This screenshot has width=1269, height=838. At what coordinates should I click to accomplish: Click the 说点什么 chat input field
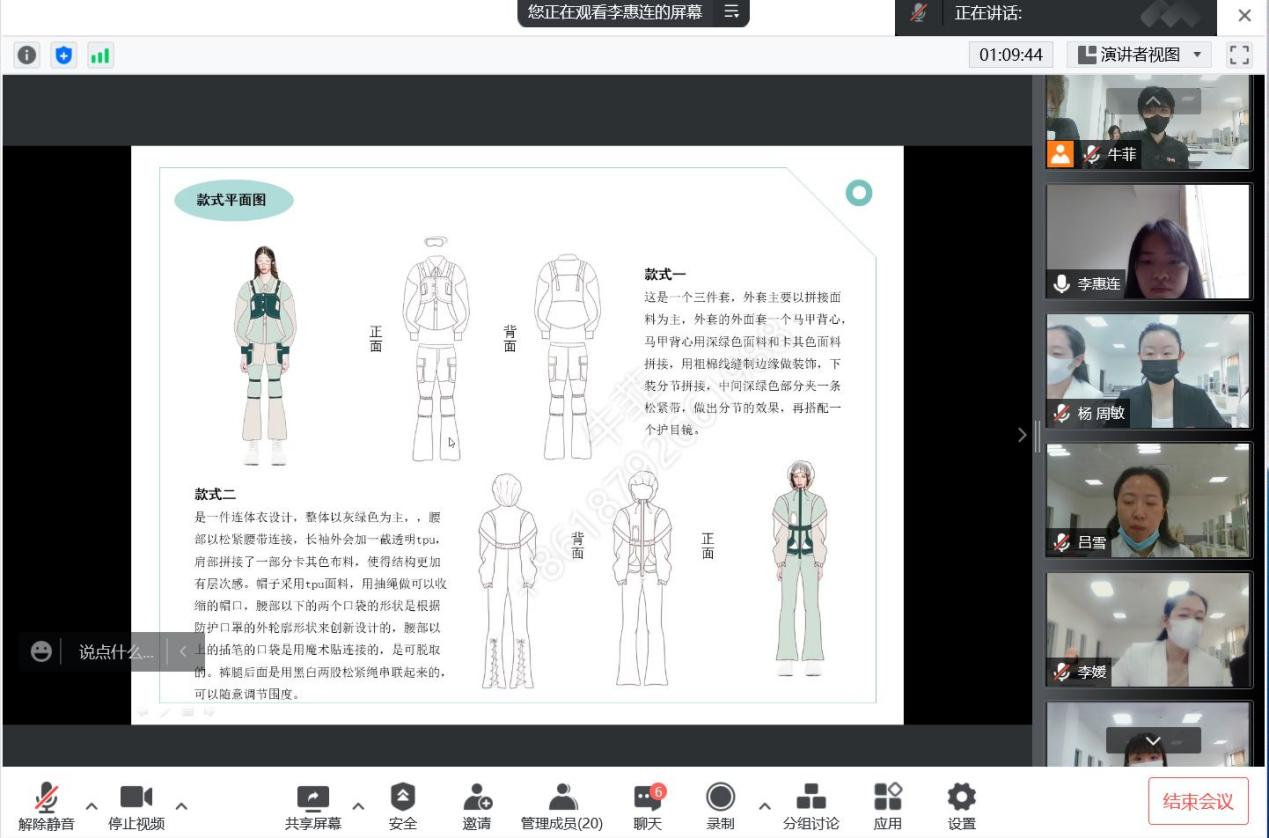(x=116, y=652)
